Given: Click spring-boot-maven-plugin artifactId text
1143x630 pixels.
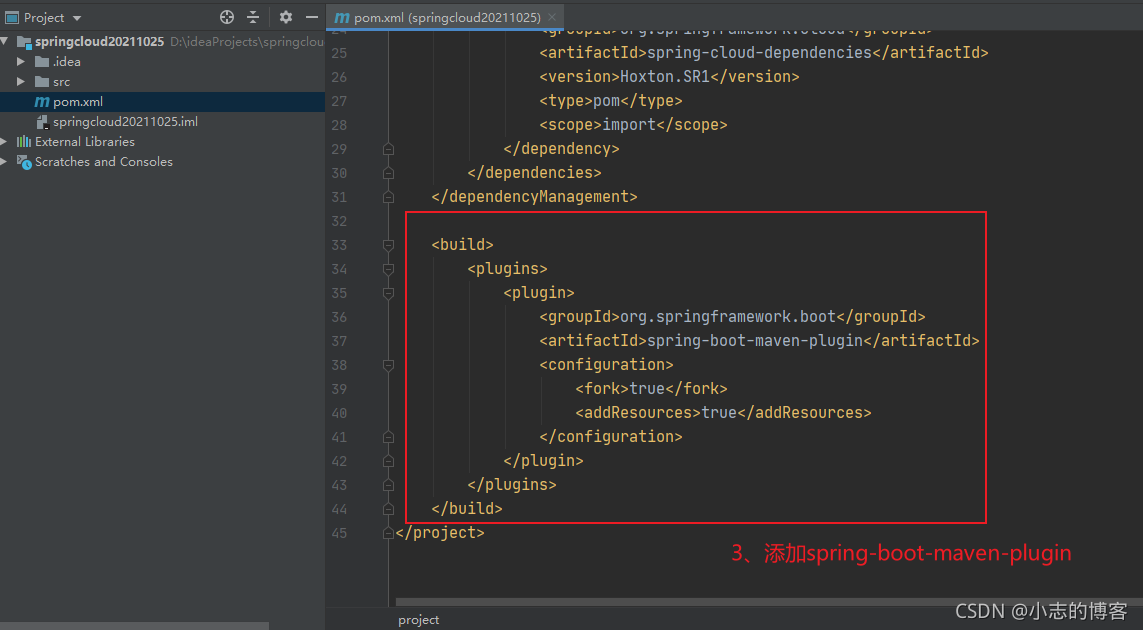Looking at the screenshot, I should click(754, 341).
